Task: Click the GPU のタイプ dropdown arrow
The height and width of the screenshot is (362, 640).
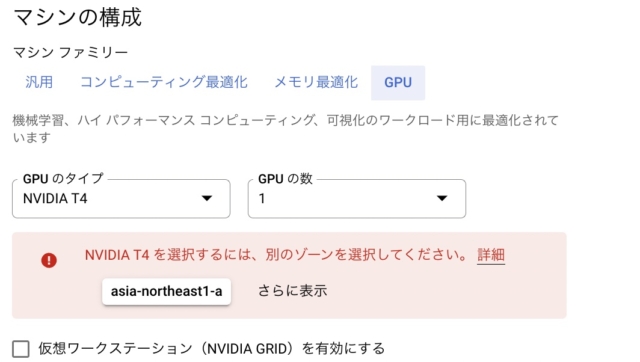Action: pos(207,198)
